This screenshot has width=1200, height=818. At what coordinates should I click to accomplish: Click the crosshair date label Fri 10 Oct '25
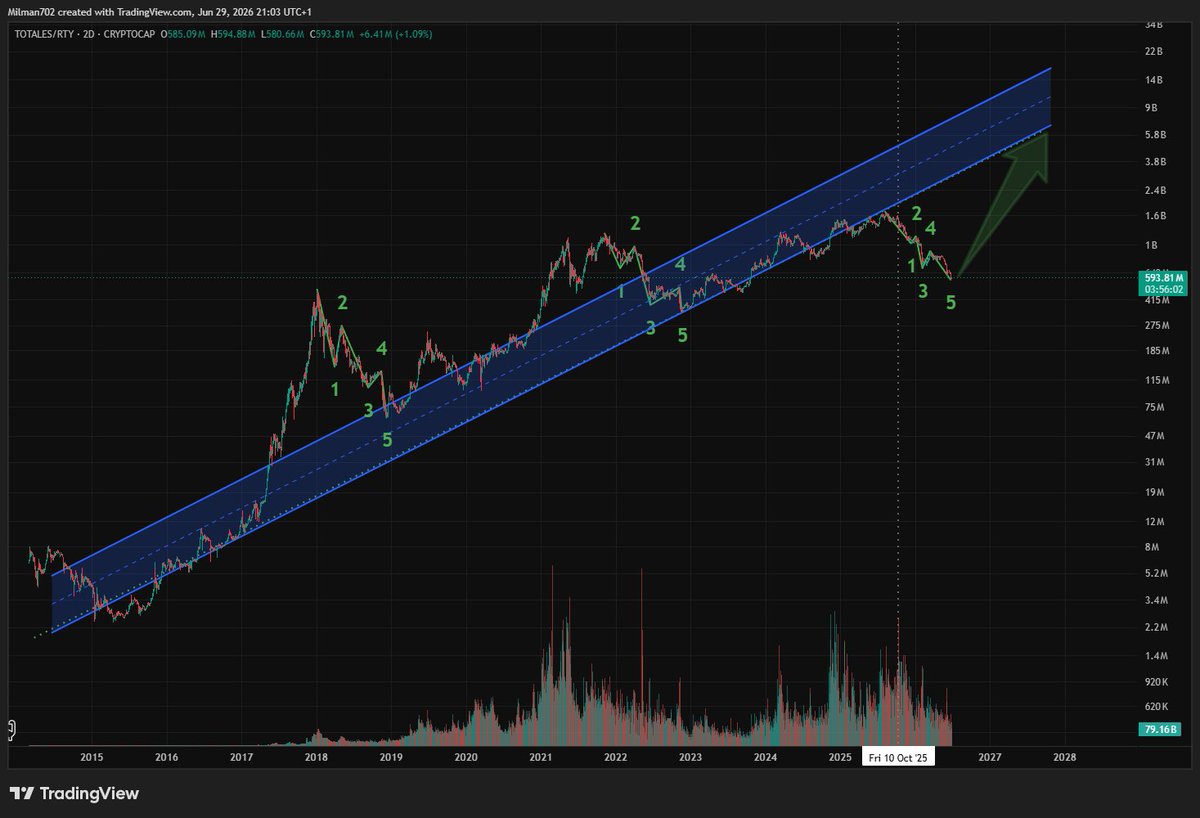(x=898, y=757)
